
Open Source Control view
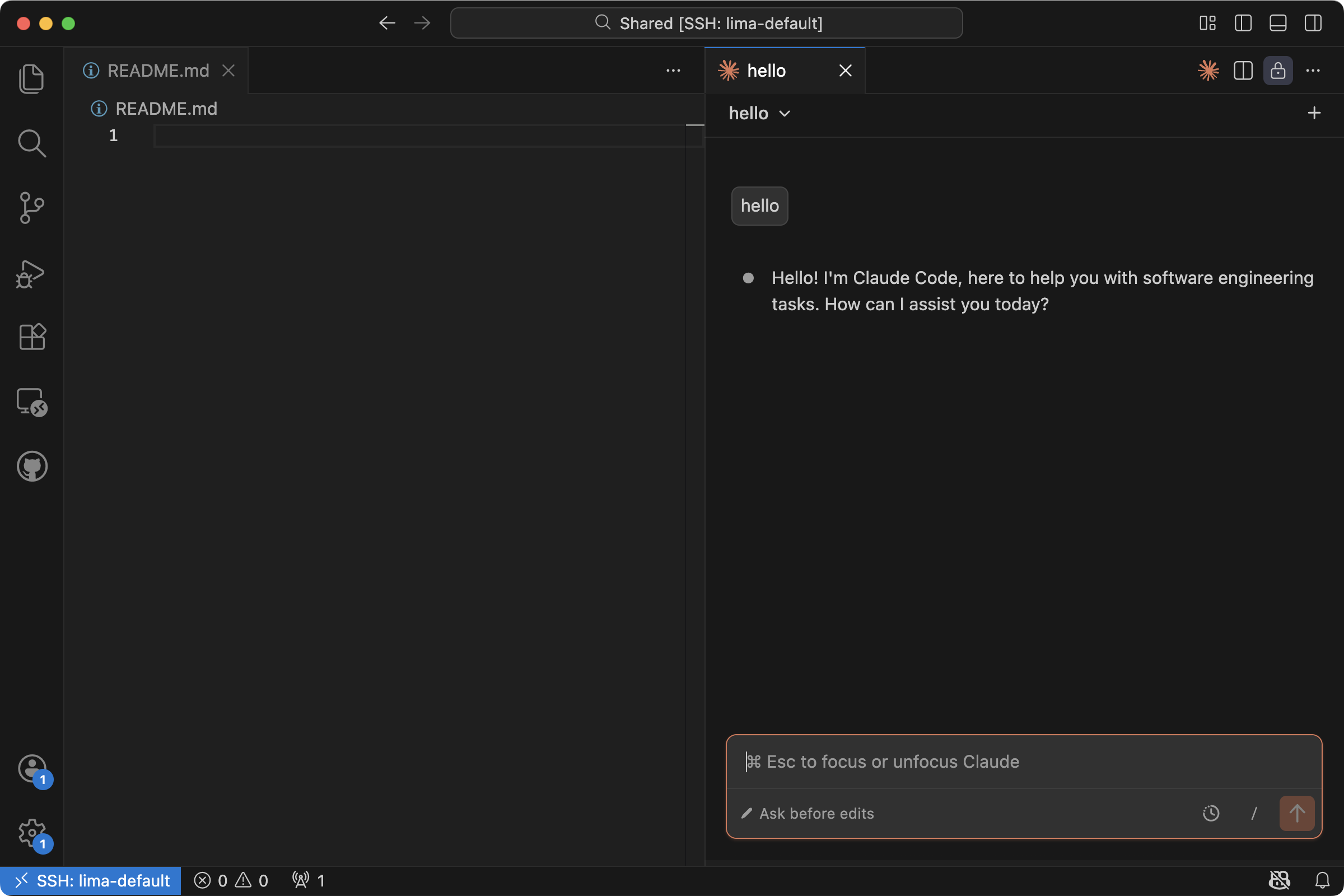[x=31, y=207]
